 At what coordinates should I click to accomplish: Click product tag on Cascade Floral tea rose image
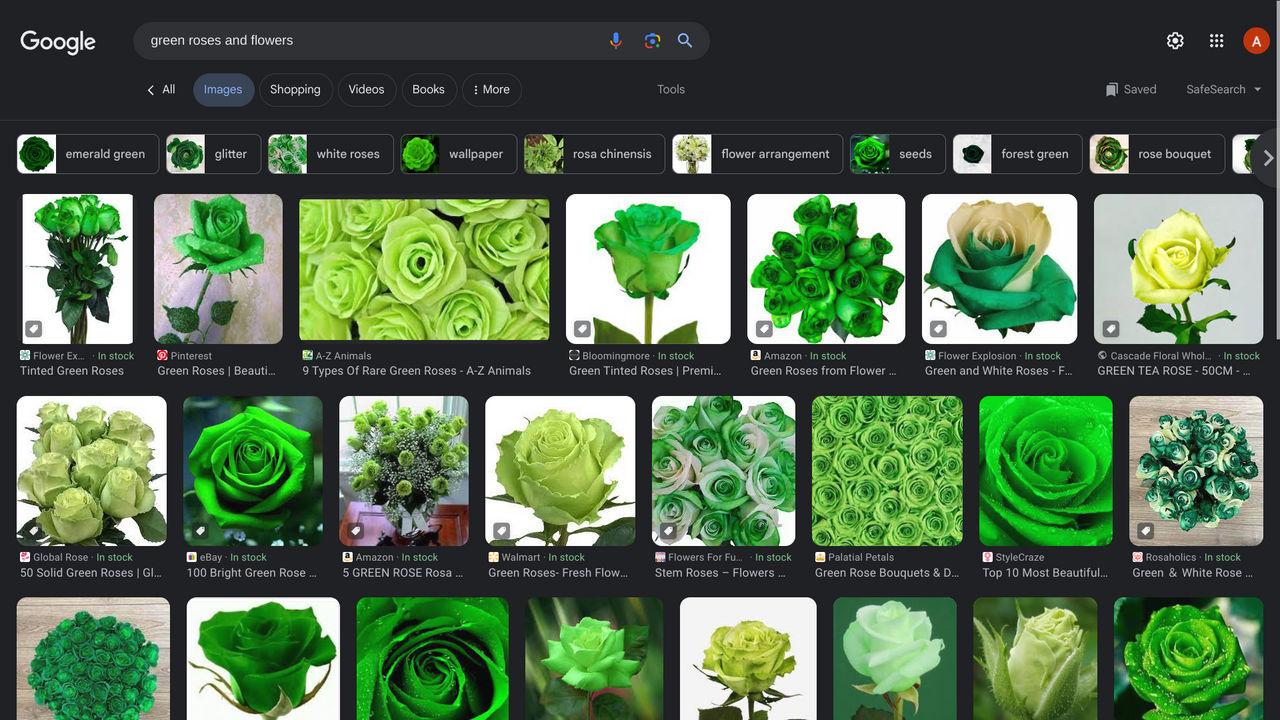(1110, 329)
